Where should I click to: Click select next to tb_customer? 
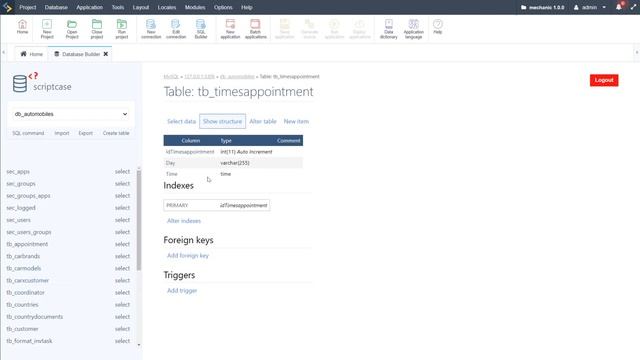coord(122,329)
